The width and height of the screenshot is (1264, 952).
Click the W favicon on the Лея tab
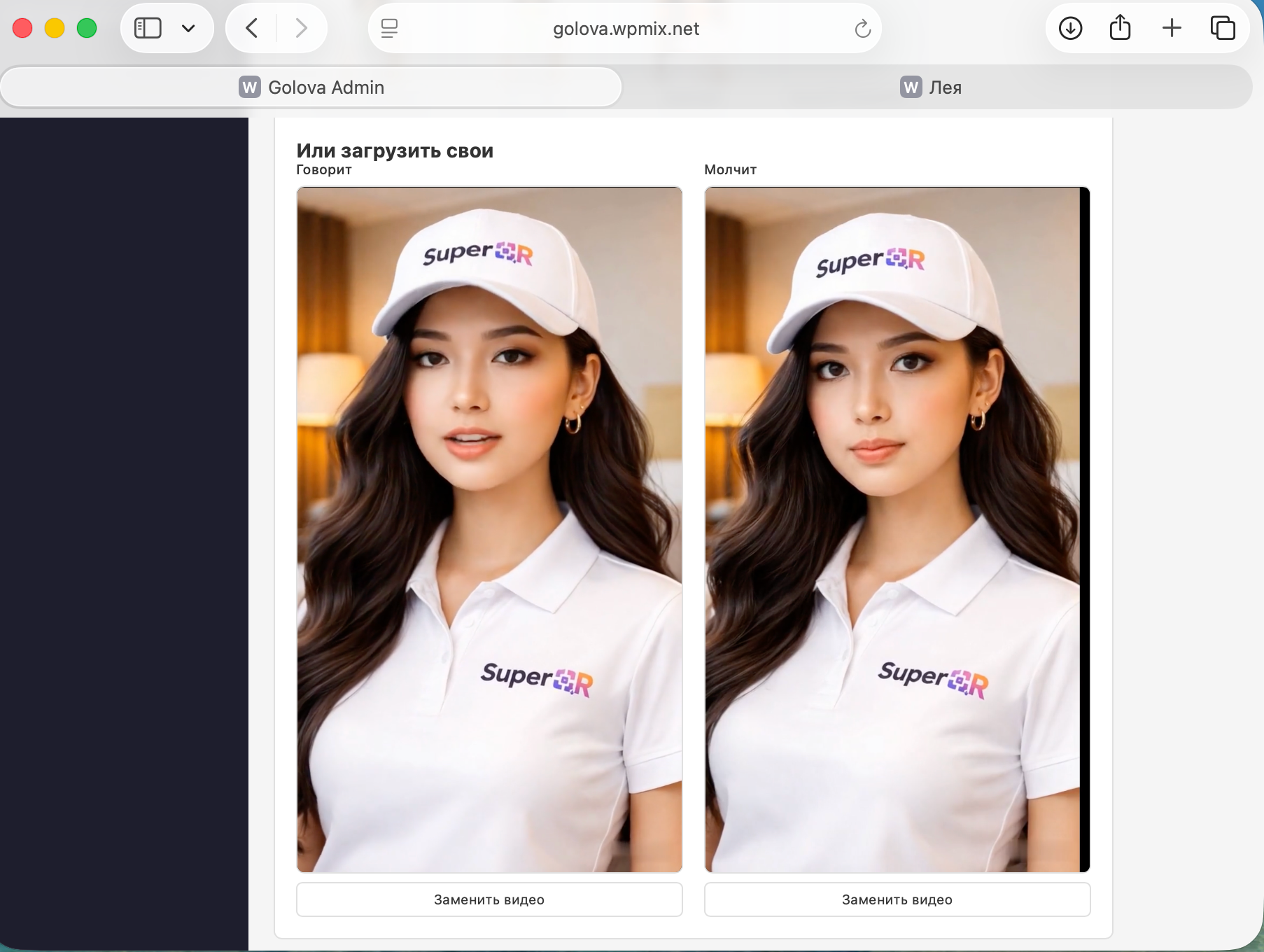pyautogui.click(x=909, y=87)
